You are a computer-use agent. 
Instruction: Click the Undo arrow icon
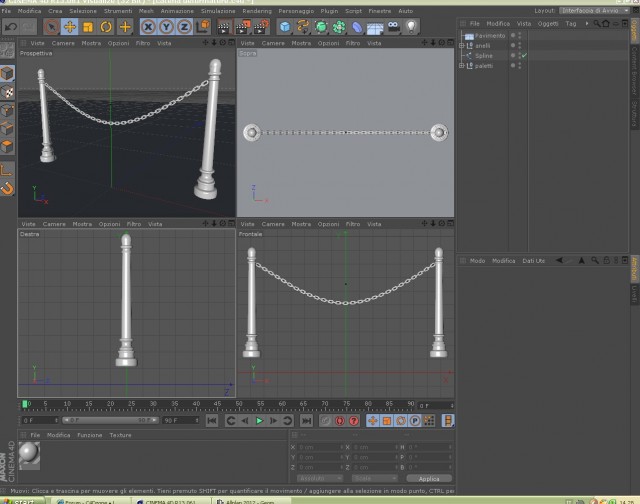(x=11, y=27)
